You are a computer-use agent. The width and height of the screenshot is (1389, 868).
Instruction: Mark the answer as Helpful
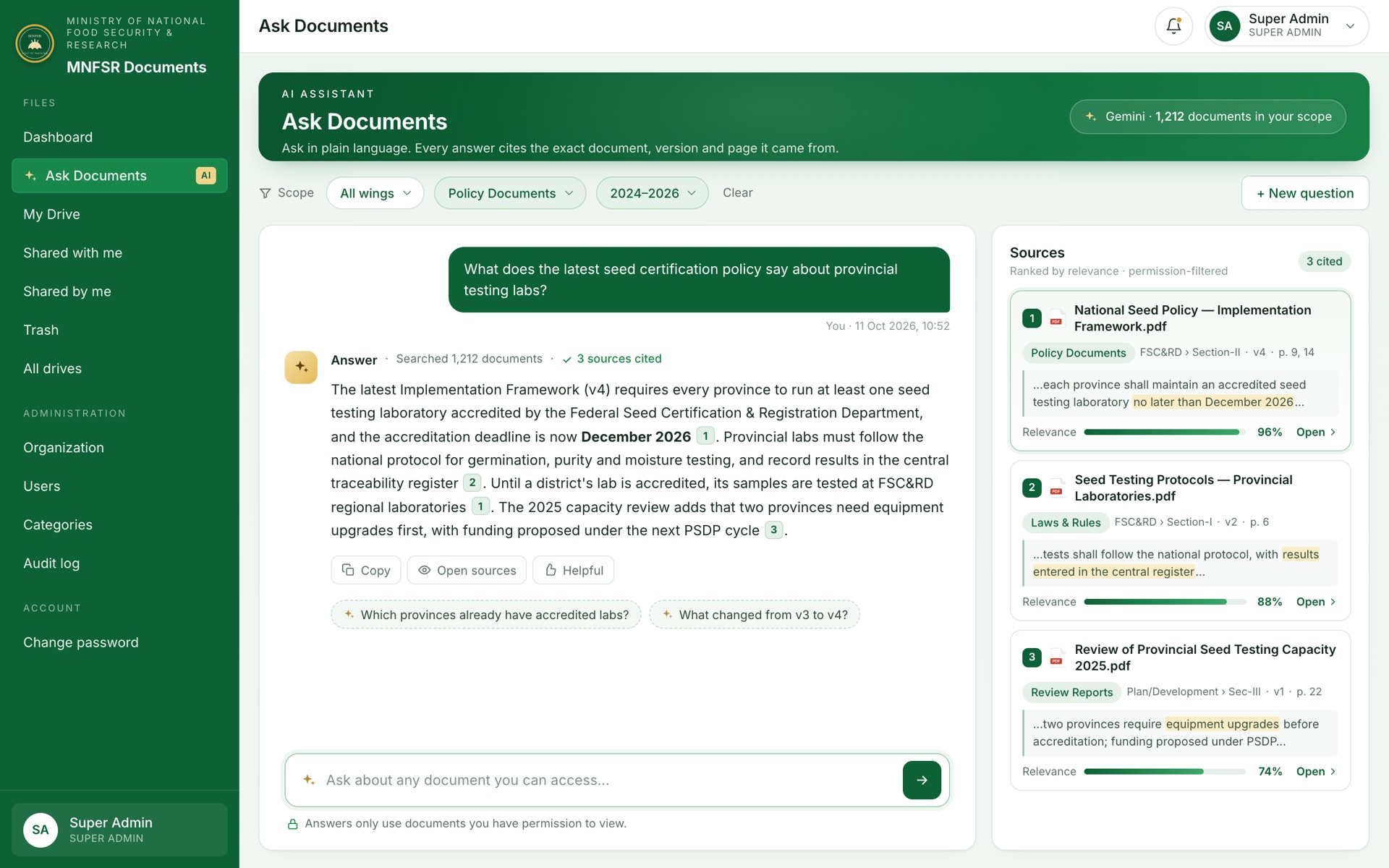point(574,570)
